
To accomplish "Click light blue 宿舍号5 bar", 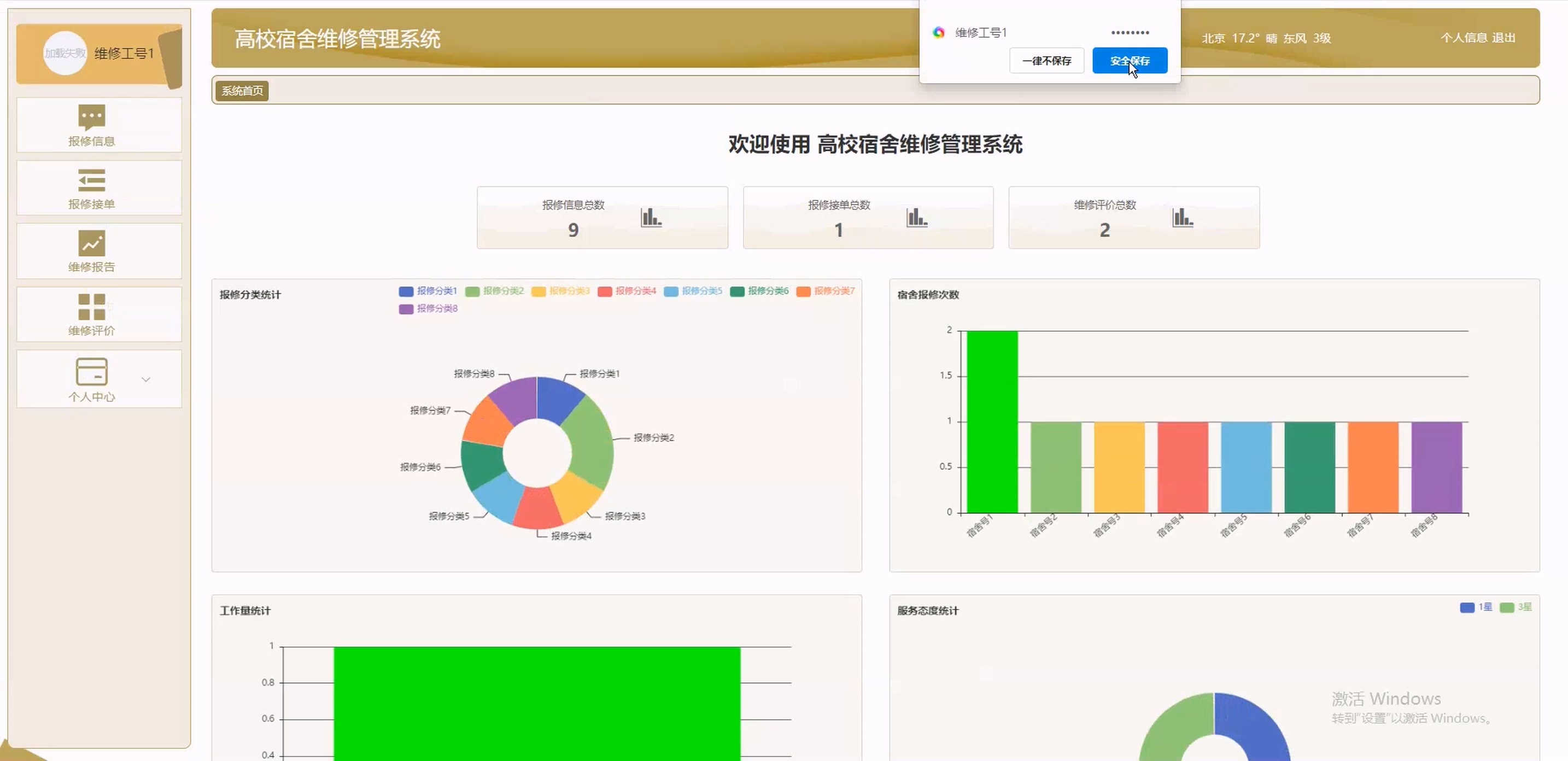I will pos(1246,467).
